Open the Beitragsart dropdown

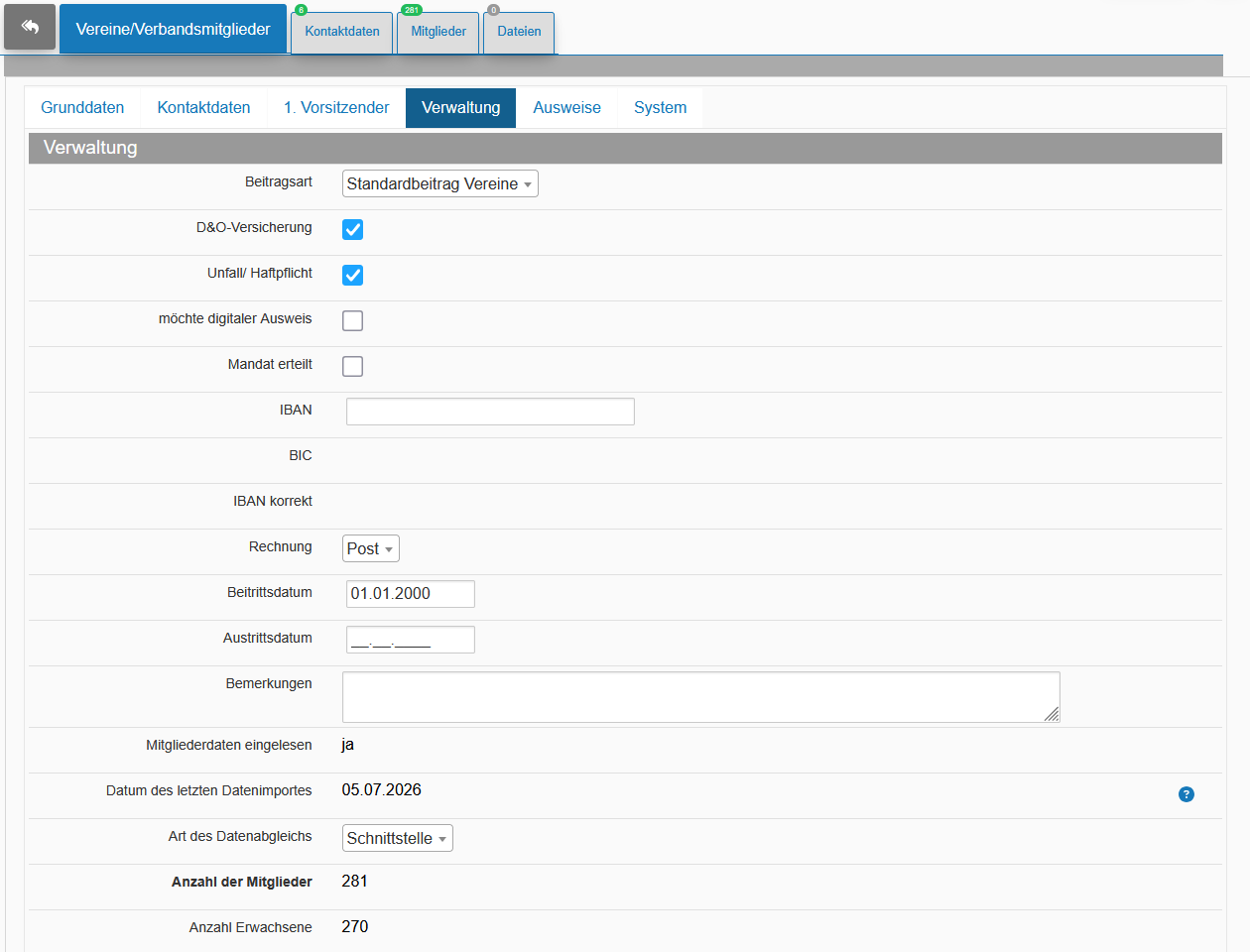click(x=440, y=183)
